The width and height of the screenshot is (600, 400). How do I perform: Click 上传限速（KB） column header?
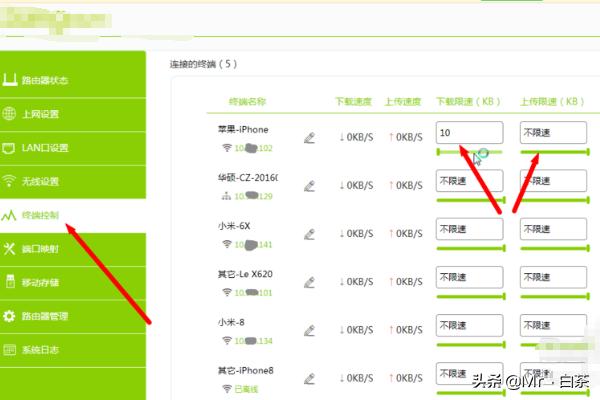(x=553, y=101)
